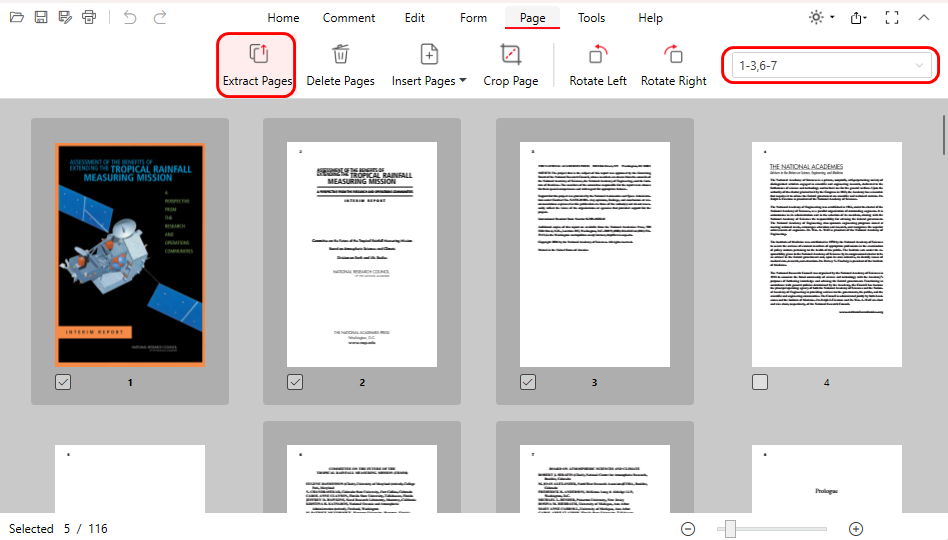Open the share/export icon menu

(858, 18)
